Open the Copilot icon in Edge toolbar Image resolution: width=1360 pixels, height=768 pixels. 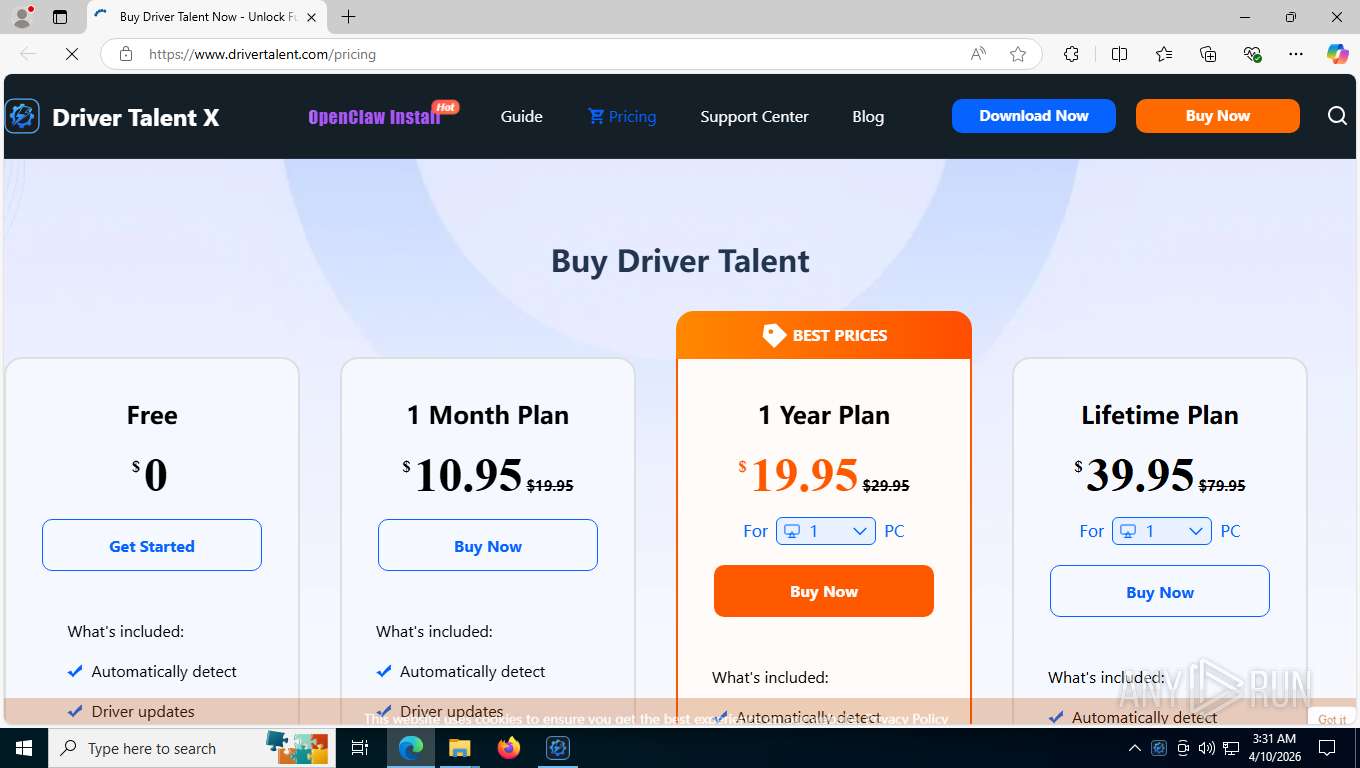tap(1337, 54)
